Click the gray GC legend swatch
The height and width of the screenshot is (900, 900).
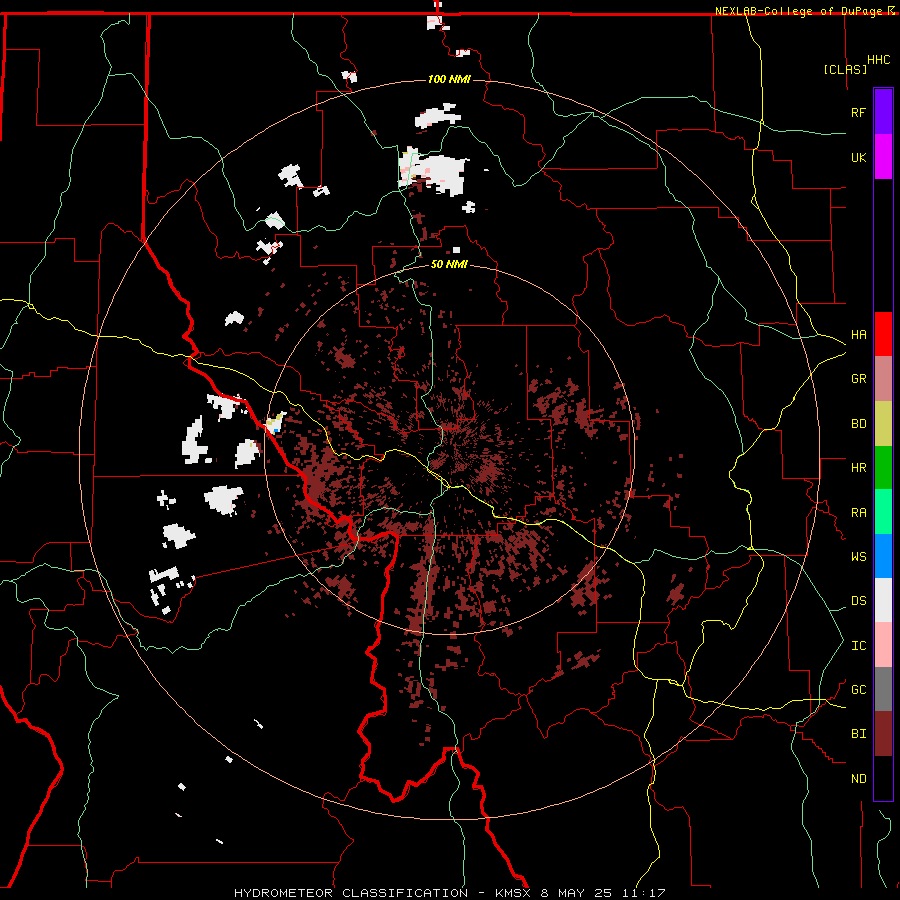click(883, 689)
